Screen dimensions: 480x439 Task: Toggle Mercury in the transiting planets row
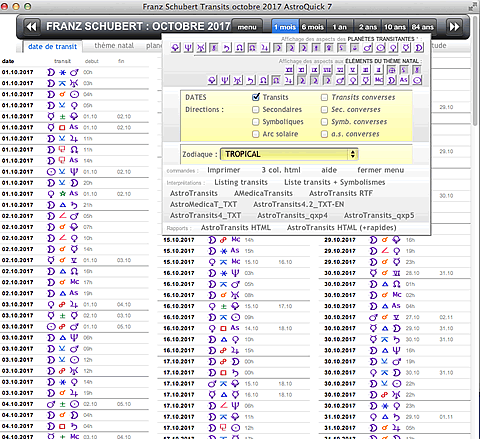[406, 48]
